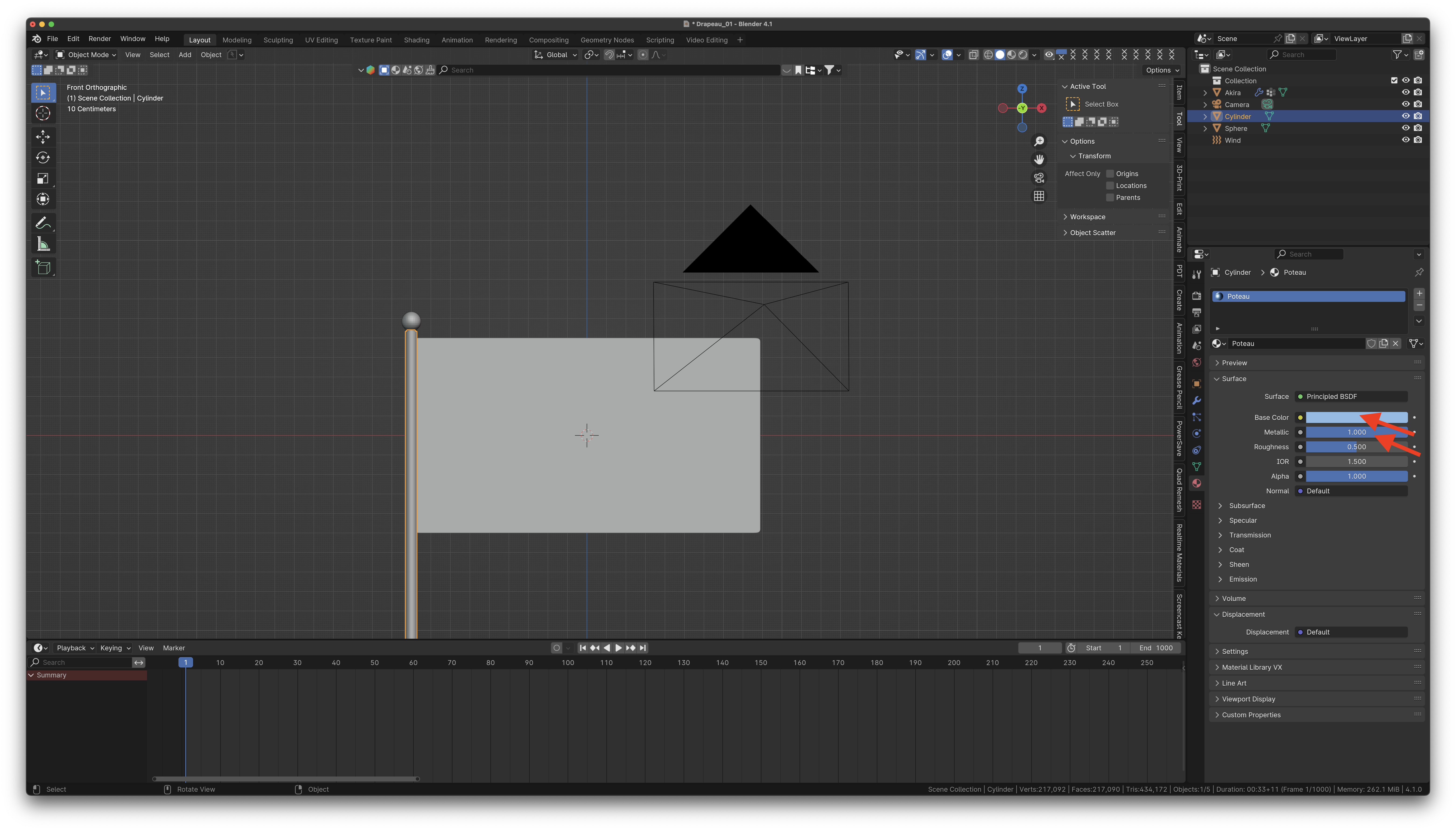Activate the Rotate tool

(x=43, y=157)
